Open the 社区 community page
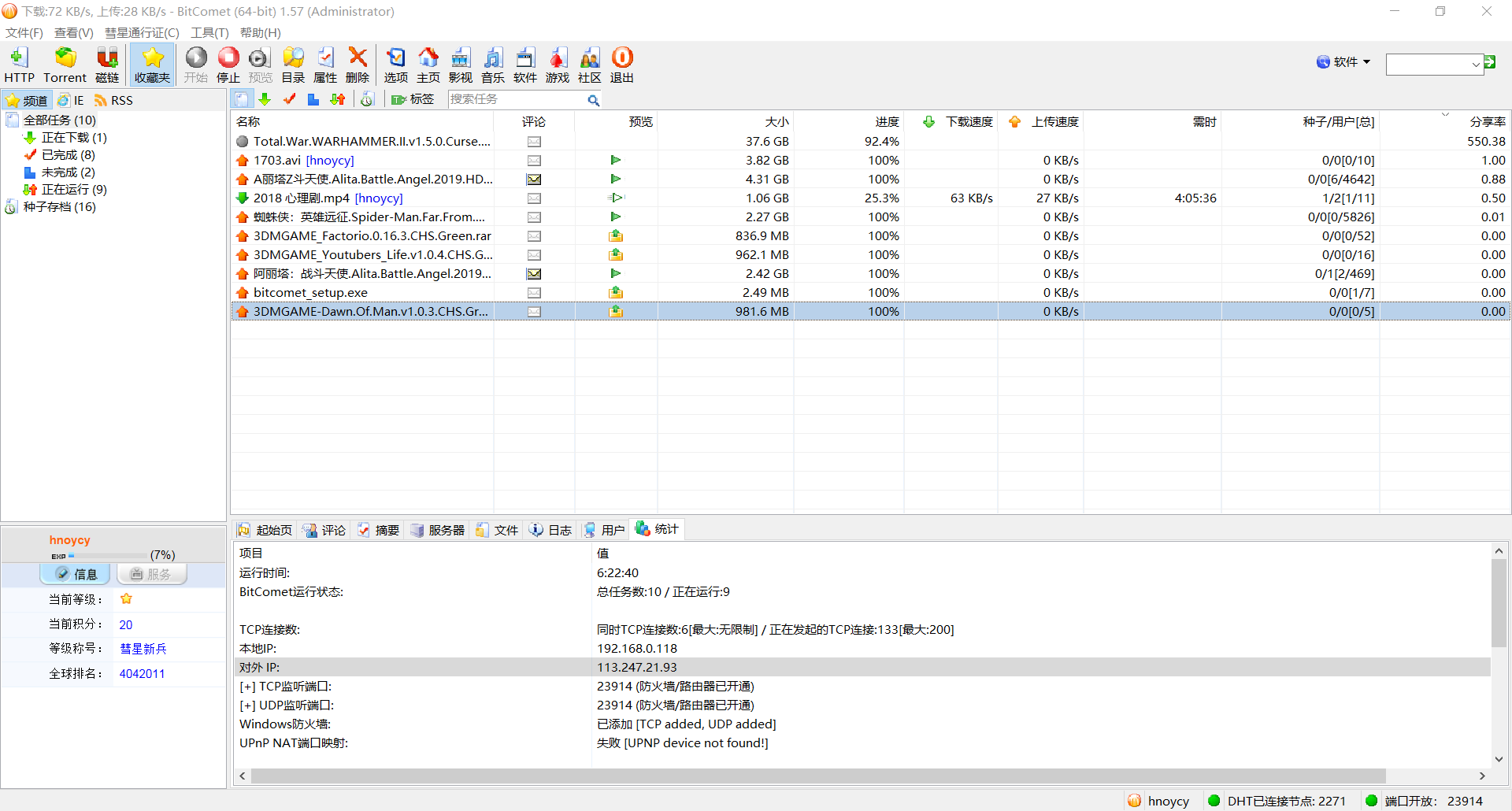Image resolution: width=1512 pixels, height=811 pixels. pyautogui.click(x=590, y=65)
